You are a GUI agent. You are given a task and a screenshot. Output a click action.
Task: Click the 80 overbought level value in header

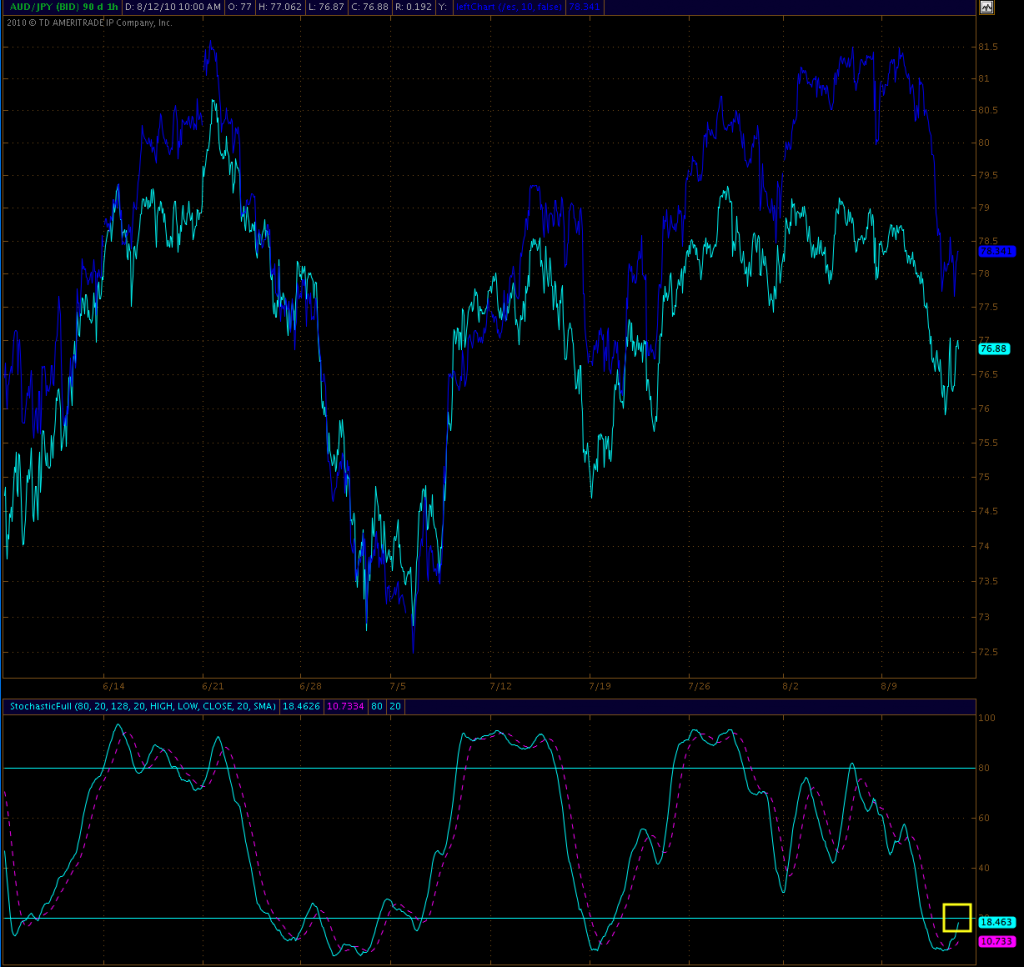(x=377, y=706)
